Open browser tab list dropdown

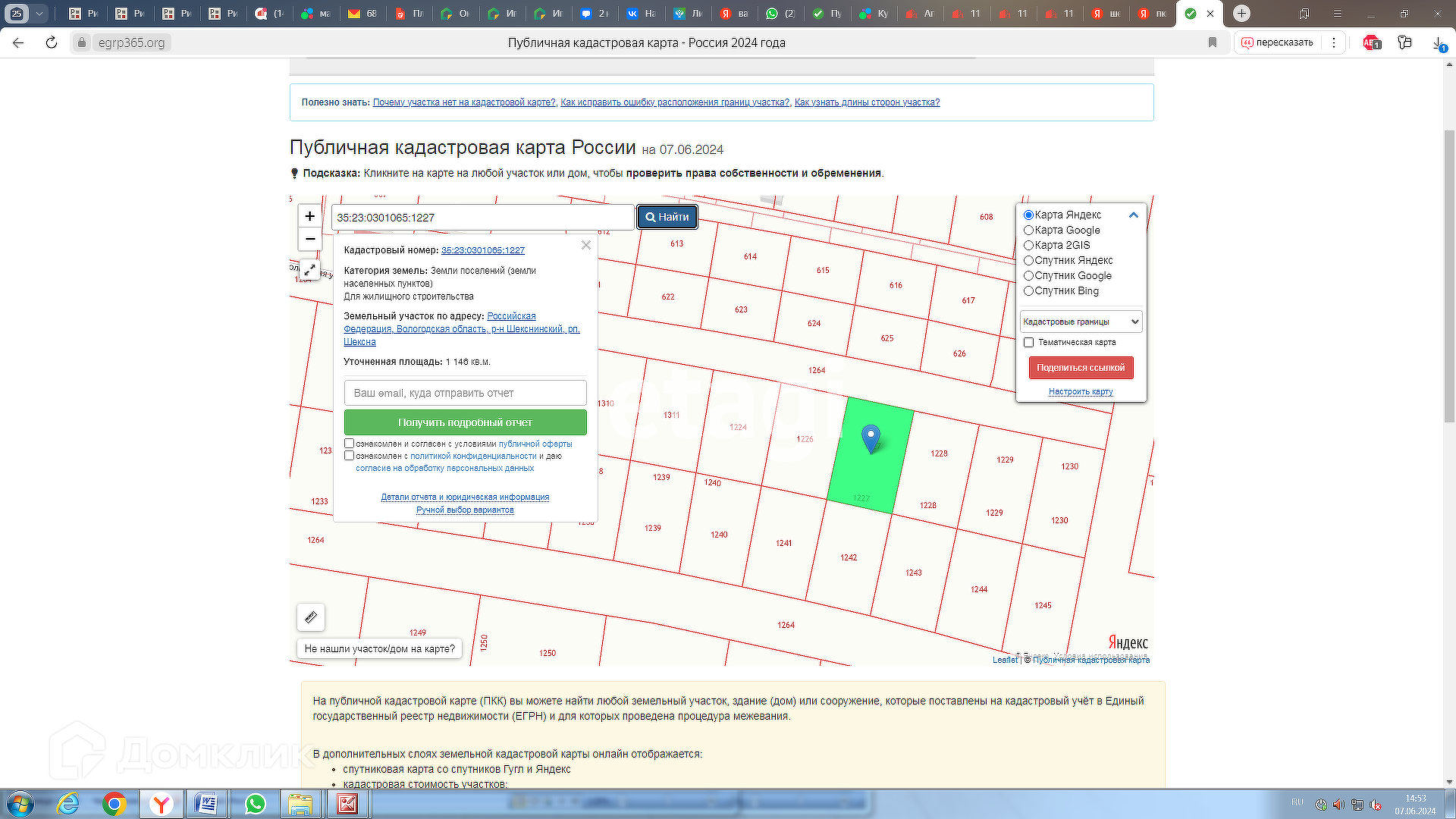point(39,13)
